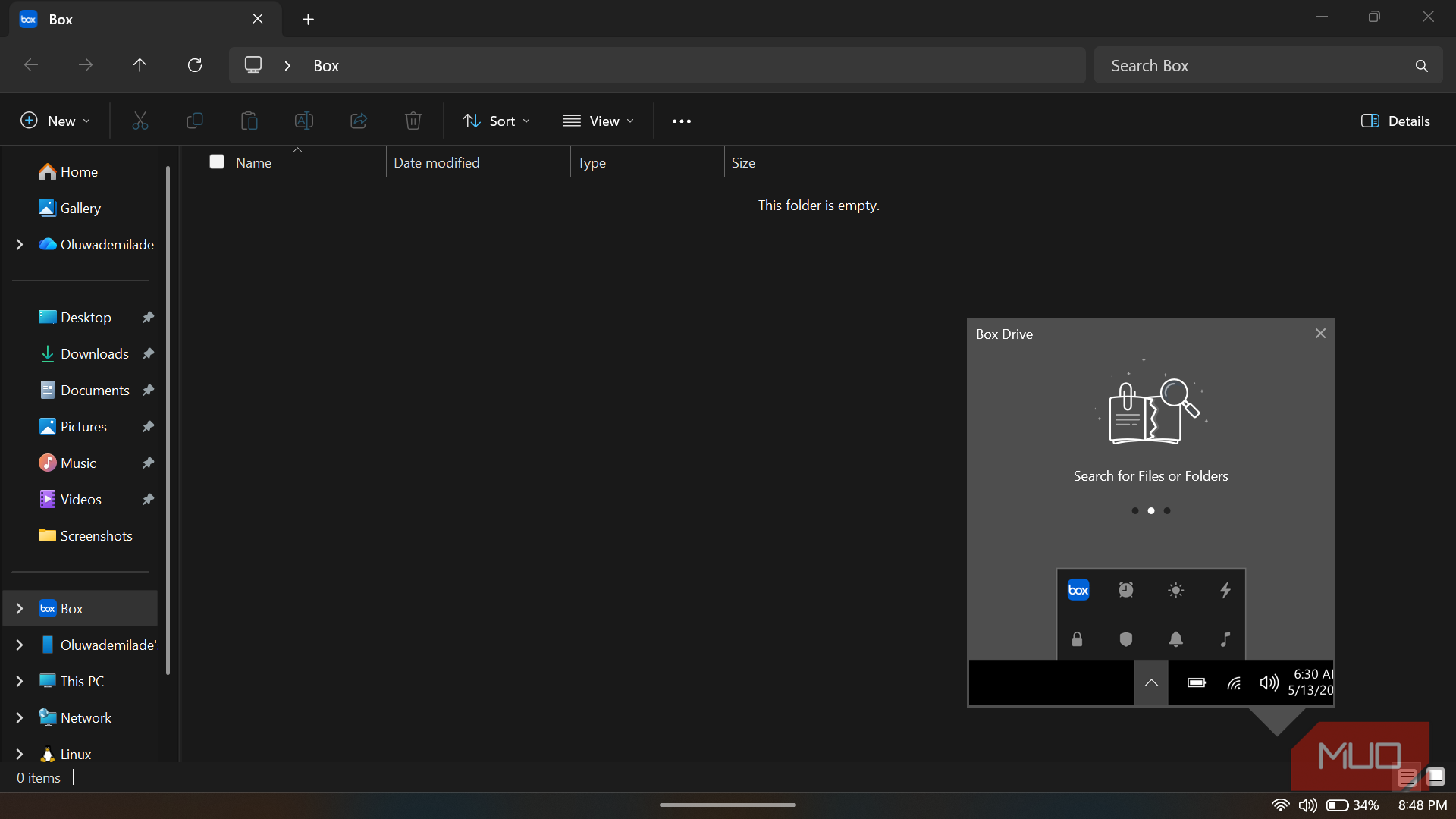
Task: Go up one level with the arrow
Action: tap(140, 65)
